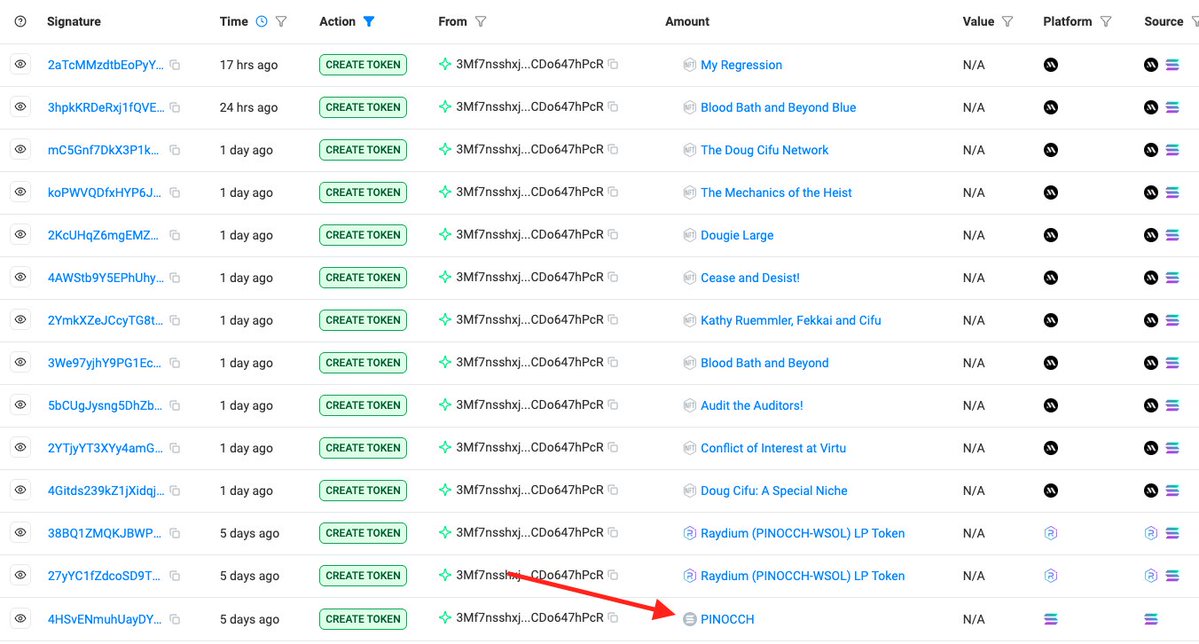
Task: Click NFT icon beside Cease and Desist!
Action: (689, 278)
